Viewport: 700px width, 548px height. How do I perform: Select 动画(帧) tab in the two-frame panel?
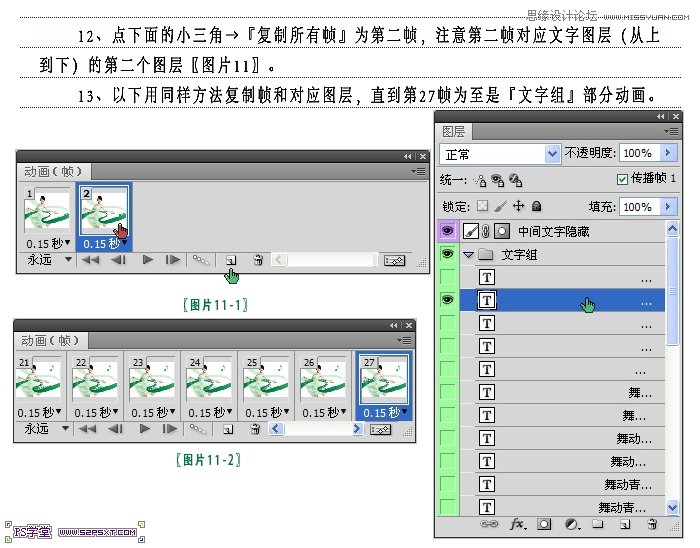(53, 171)
